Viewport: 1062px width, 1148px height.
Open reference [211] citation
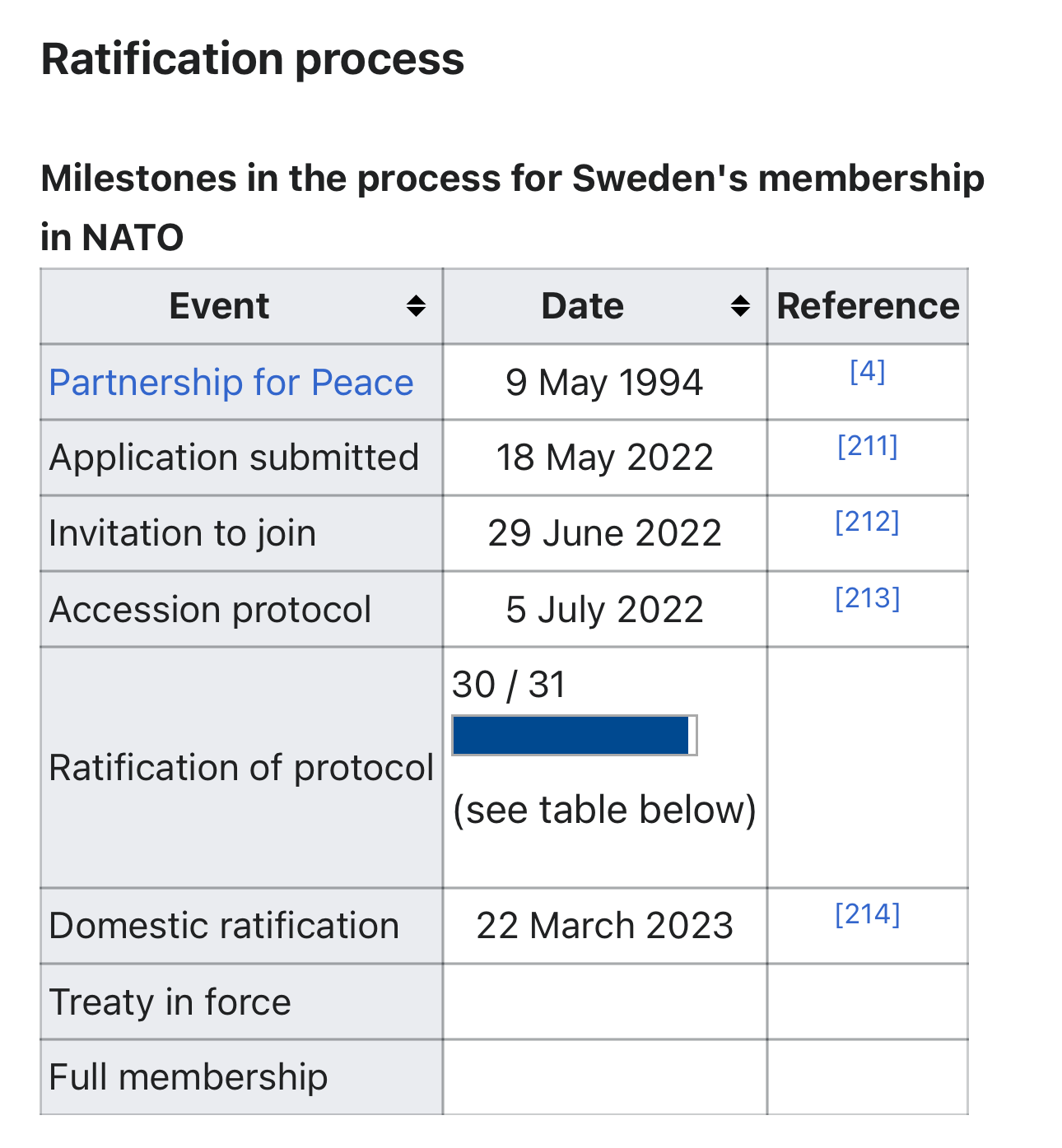tap(867, 446)
